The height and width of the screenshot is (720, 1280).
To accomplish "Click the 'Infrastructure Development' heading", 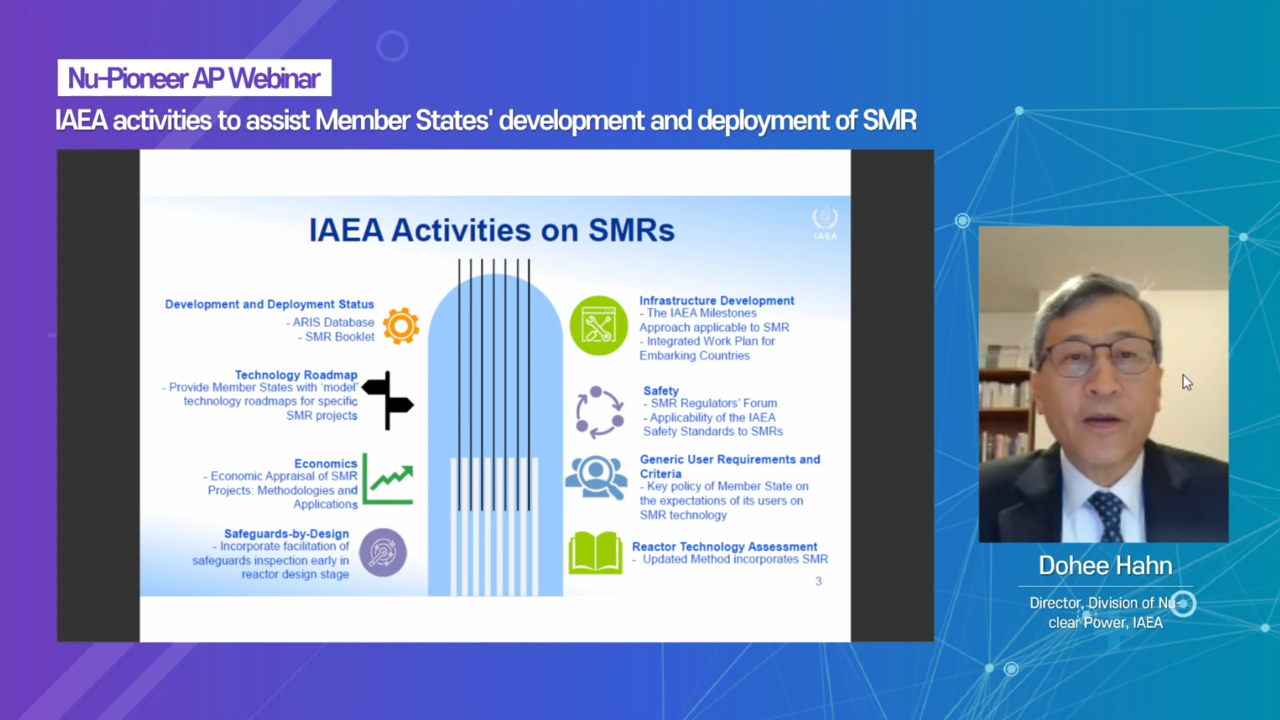I will point(717,300).
